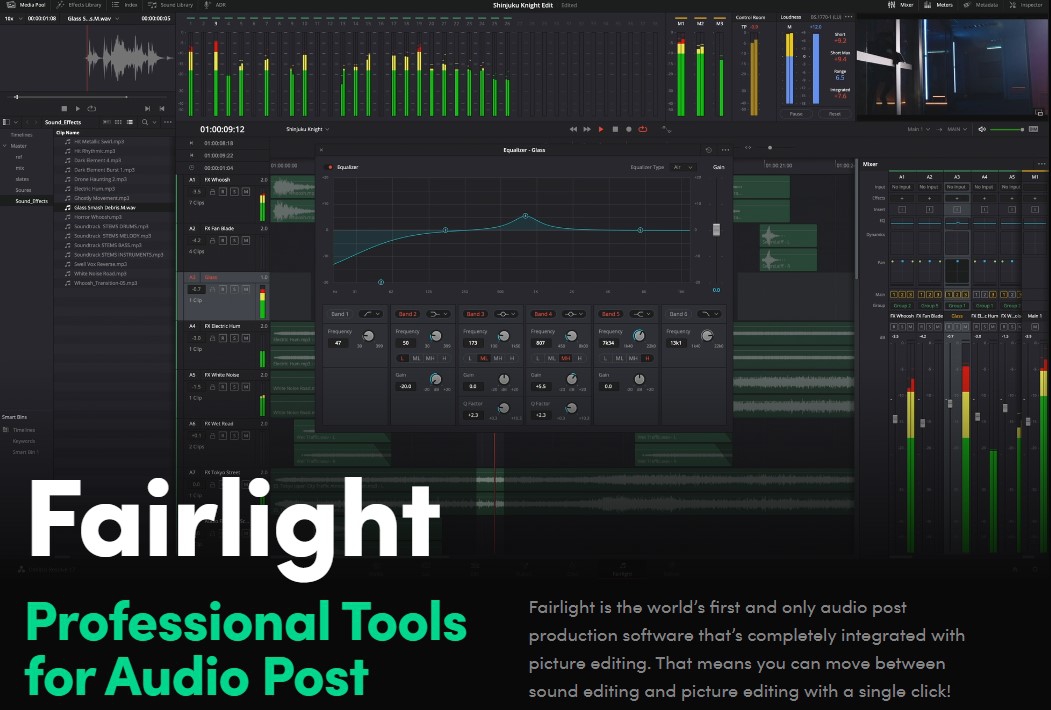The height and width of the screenshot is (710, 1051).
Task: Toggle main transport loop button
Action: coord(643,129)
